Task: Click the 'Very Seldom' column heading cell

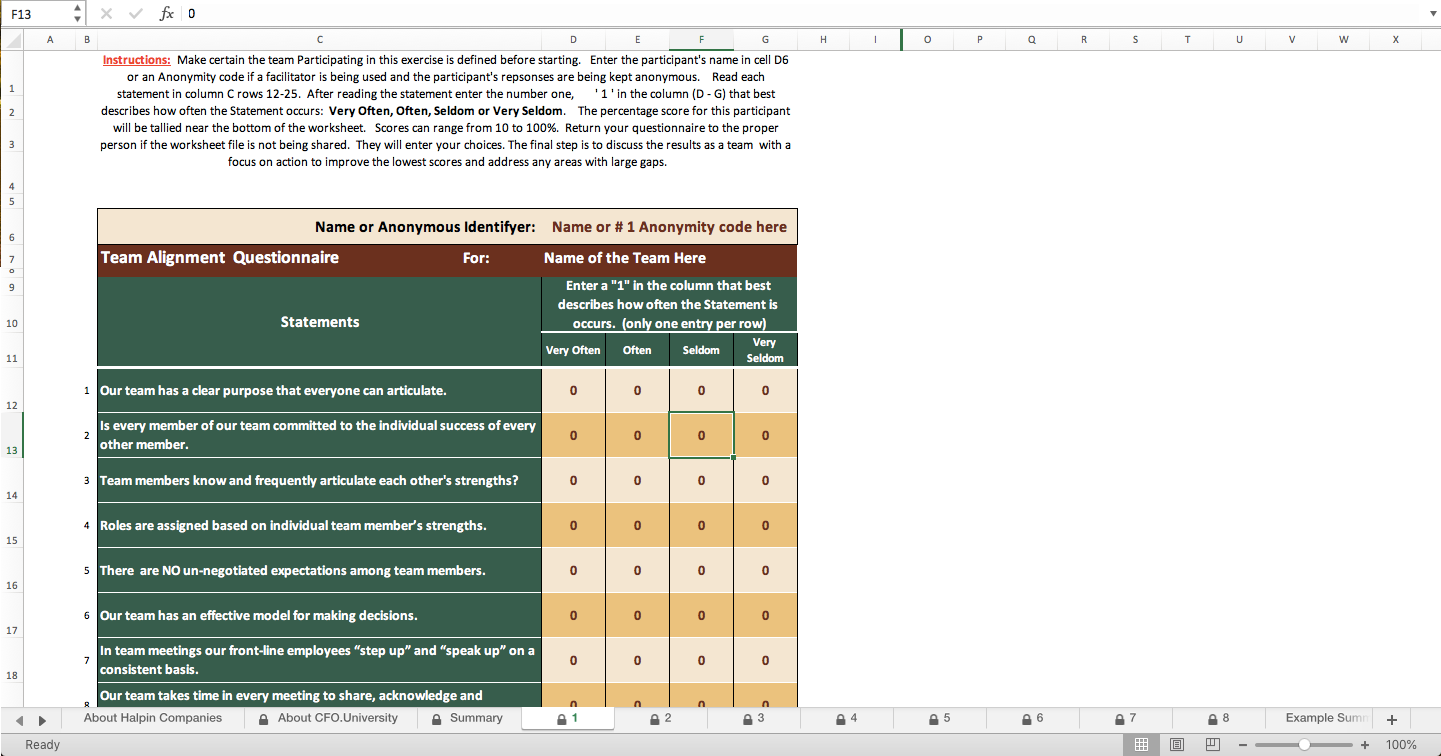Action: point(765,350)
